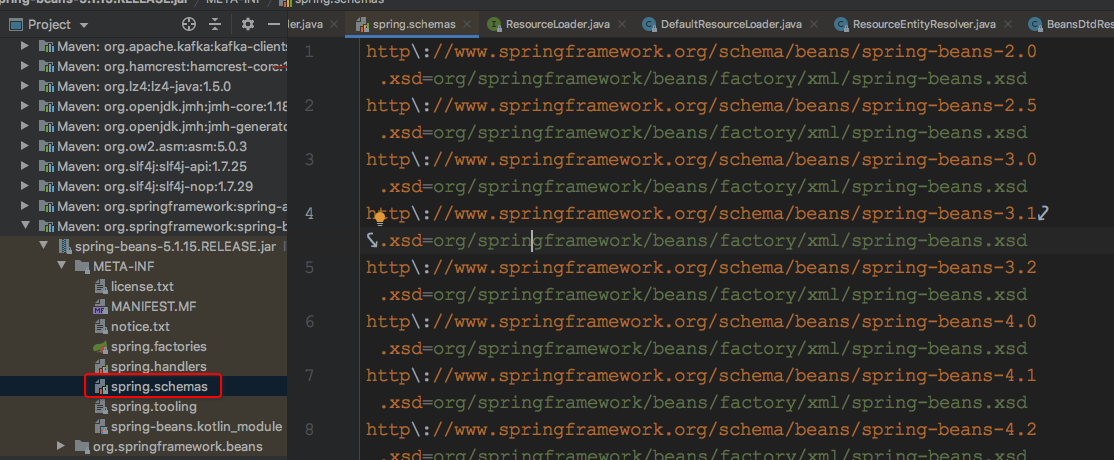Expand the Maven org.springframework:spring-a node

point(26,206)
